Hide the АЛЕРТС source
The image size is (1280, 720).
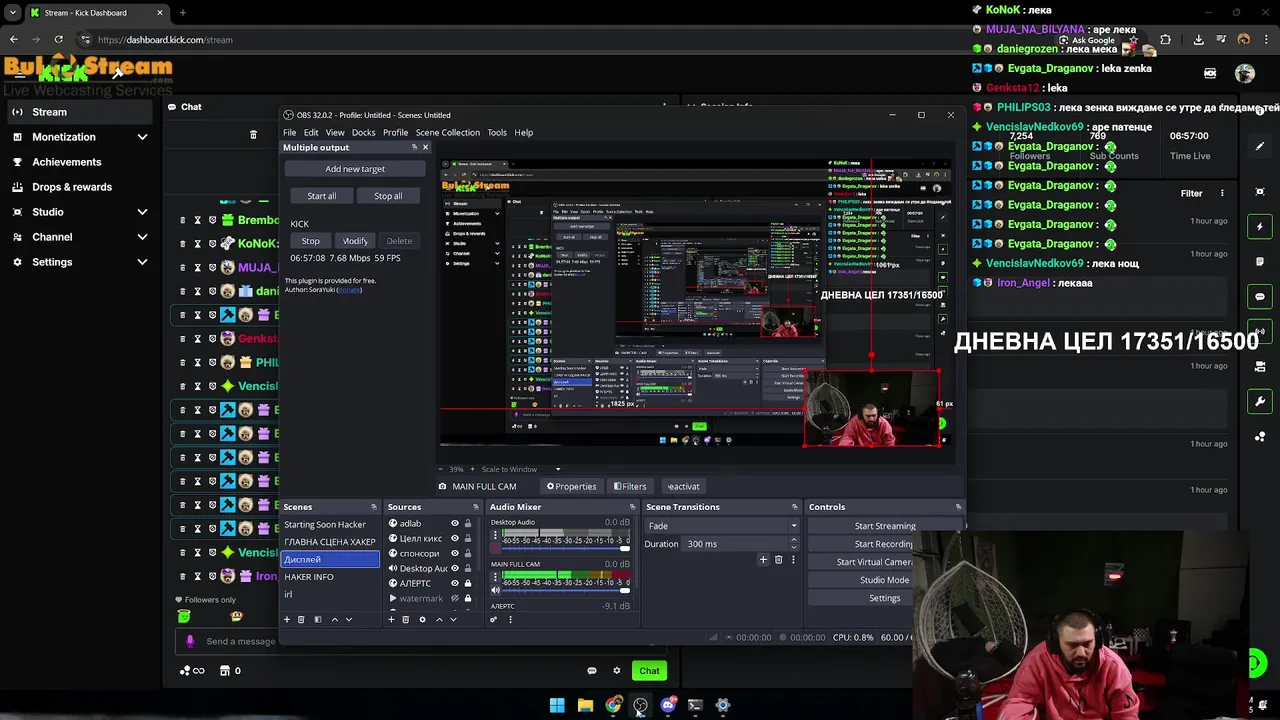tap(454, 583)
